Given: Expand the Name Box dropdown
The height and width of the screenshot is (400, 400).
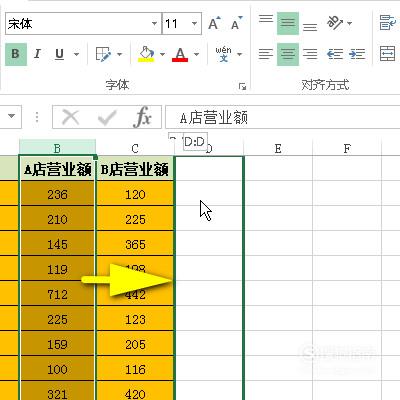Looking at the screenshot, I should point(12,117).
